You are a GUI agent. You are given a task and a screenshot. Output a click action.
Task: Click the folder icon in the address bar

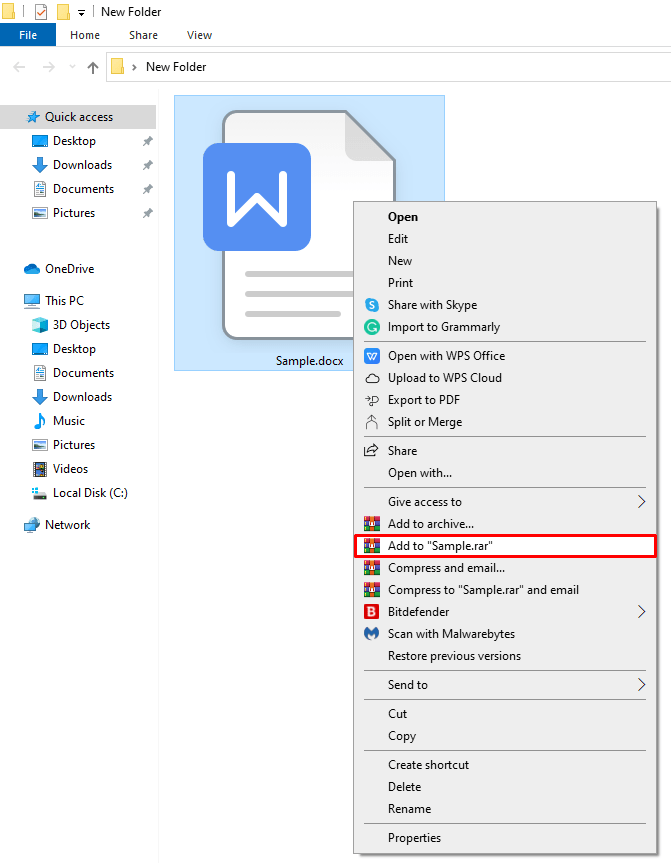(x=117, y=67)
